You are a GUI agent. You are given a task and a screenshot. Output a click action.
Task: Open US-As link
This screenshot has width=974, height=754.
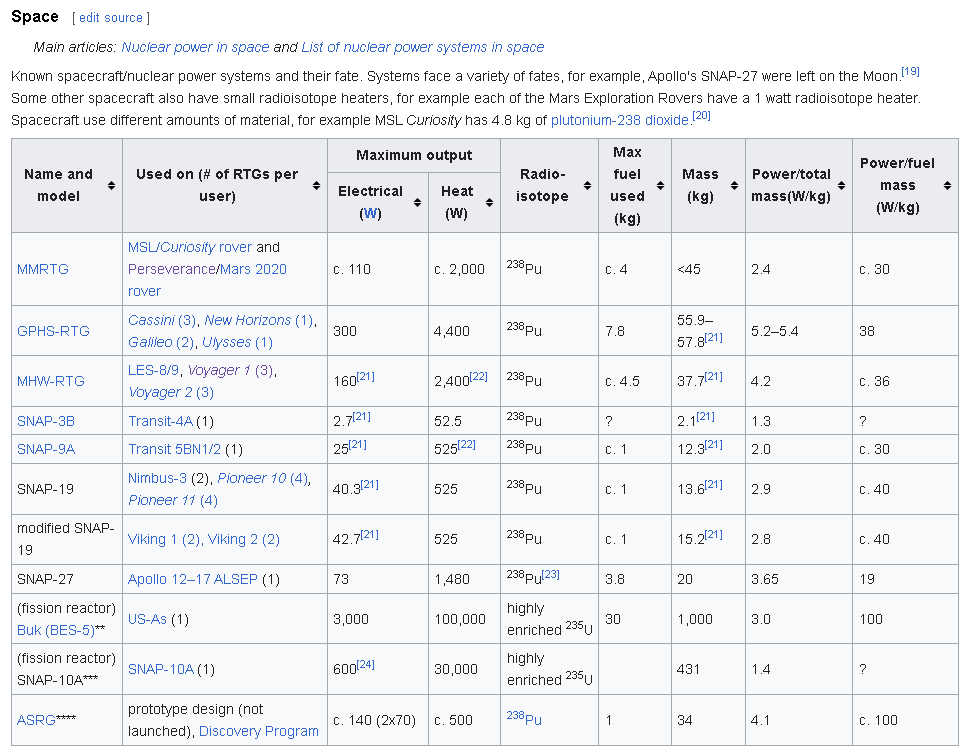pos(147,620)
